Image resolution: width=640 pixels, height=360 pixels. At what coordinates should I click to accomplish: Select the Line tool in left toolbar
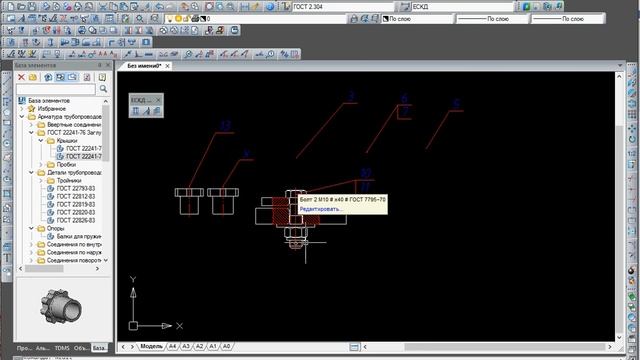(x=7, y=80)
